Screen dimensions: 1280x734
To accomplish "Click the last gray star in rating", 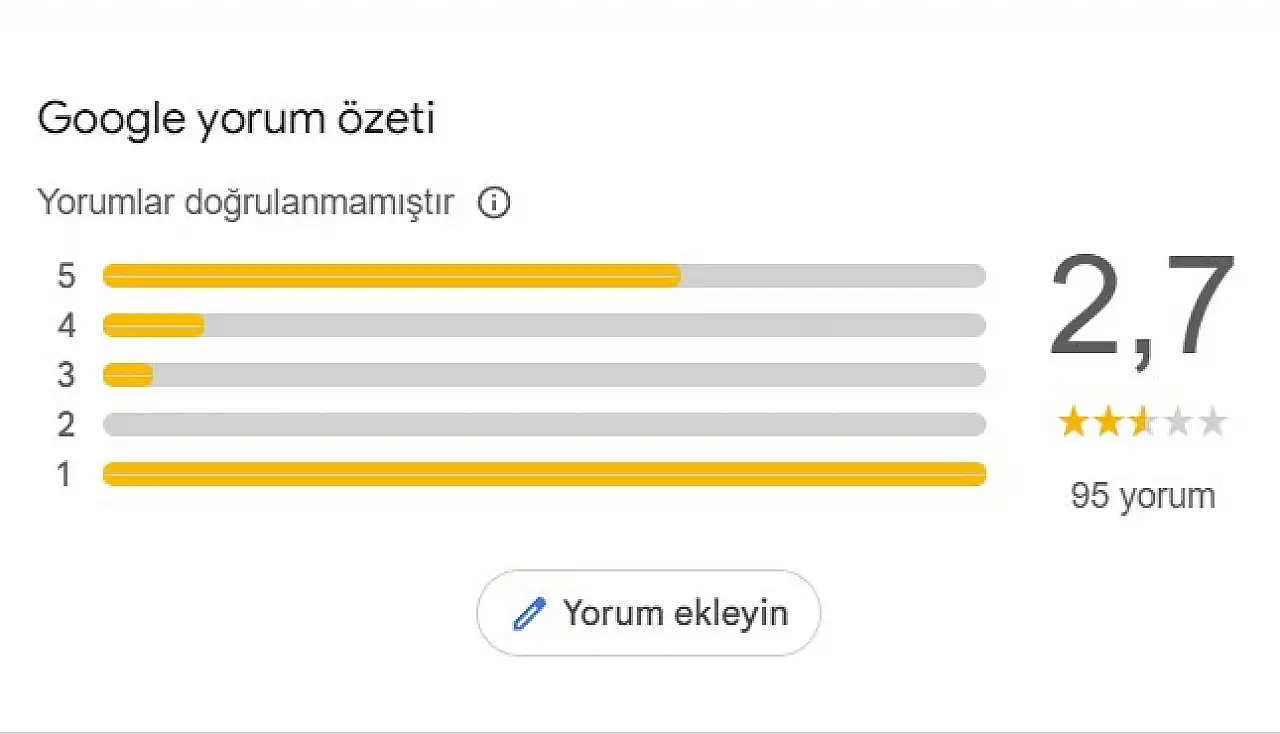I will (1212, 423).
